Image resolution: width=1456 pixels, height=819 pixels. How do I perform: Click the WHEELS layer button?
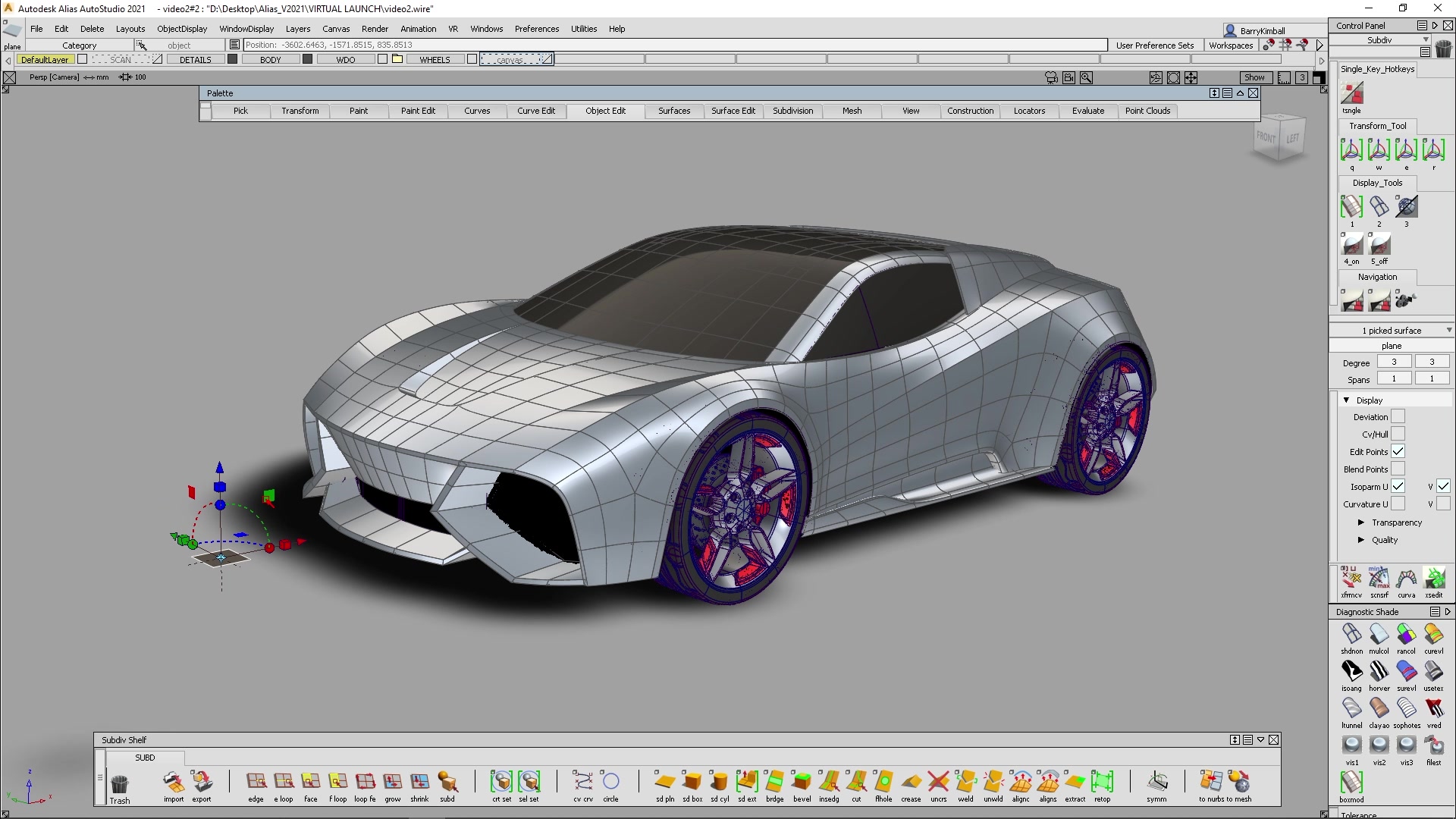[435, 59]
